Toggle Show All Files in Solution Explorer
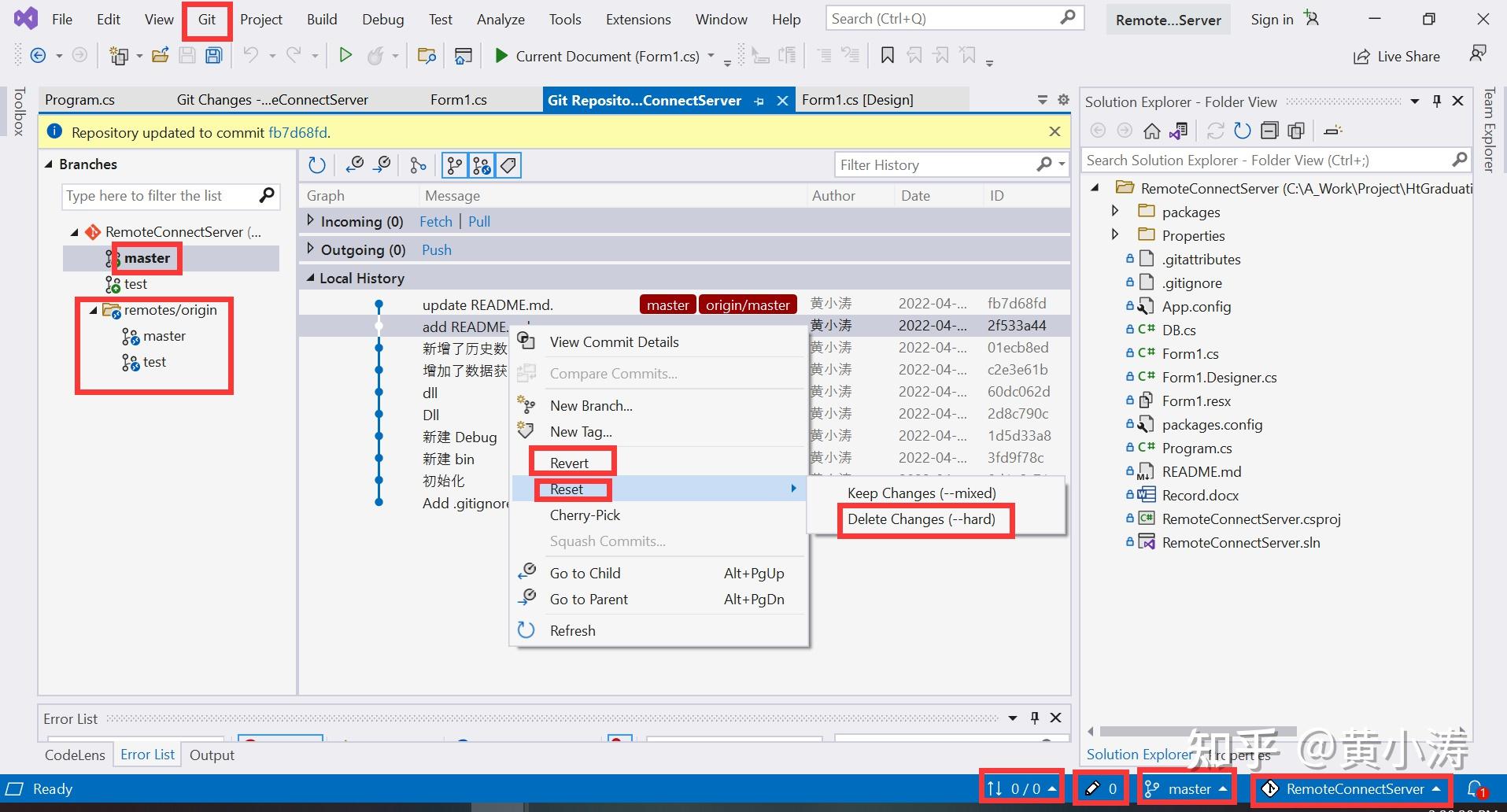The height and width of the screenshot is (812, 1507). [x=1295, y=131]
